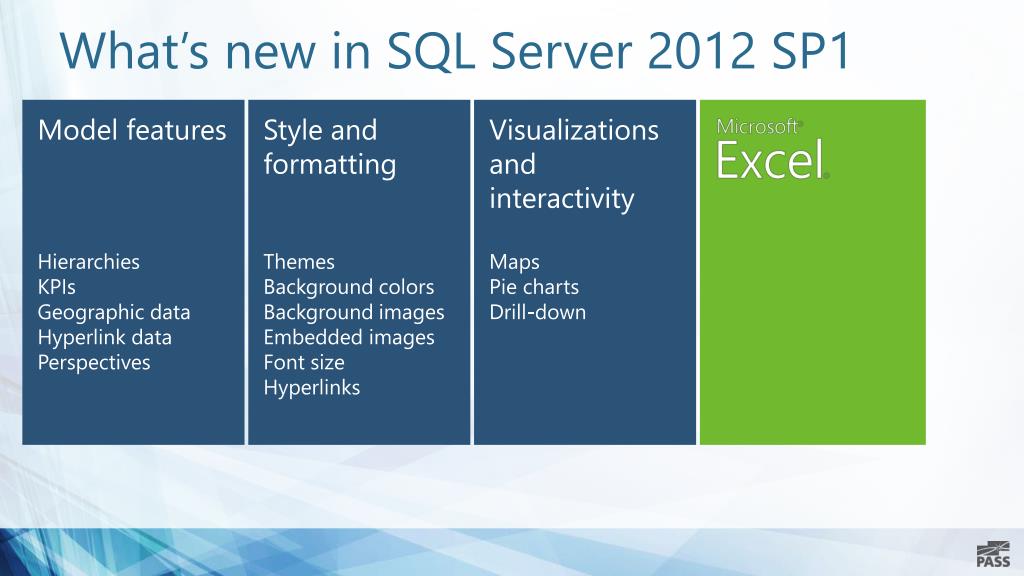Select the 'Themes' item
Image resolution: width=1024 pixels, height=576 pixels.
click(299, 262)
